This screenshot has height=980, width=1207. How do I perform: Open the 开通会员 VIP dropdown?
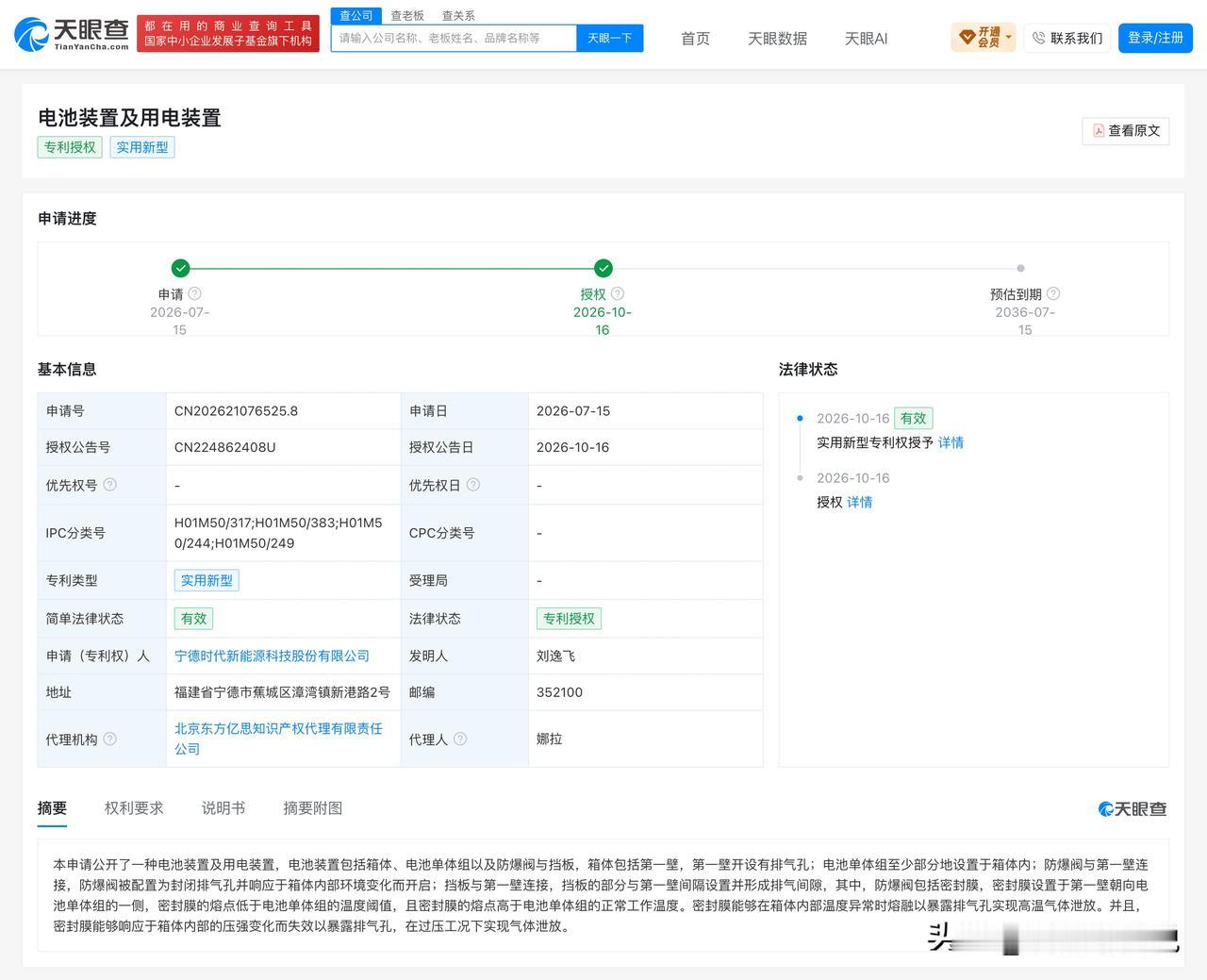984,38
